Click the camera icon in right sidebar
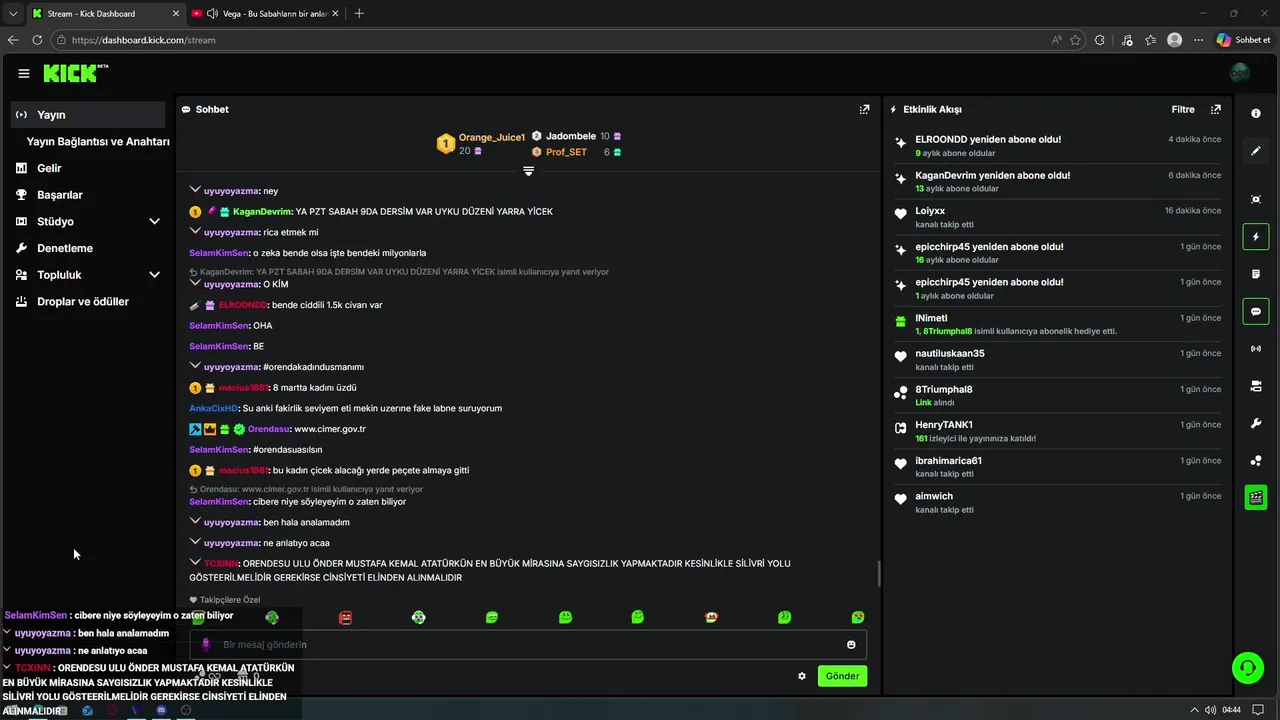The height and width of the screenshot is (720, 1280). (1256, 386)
